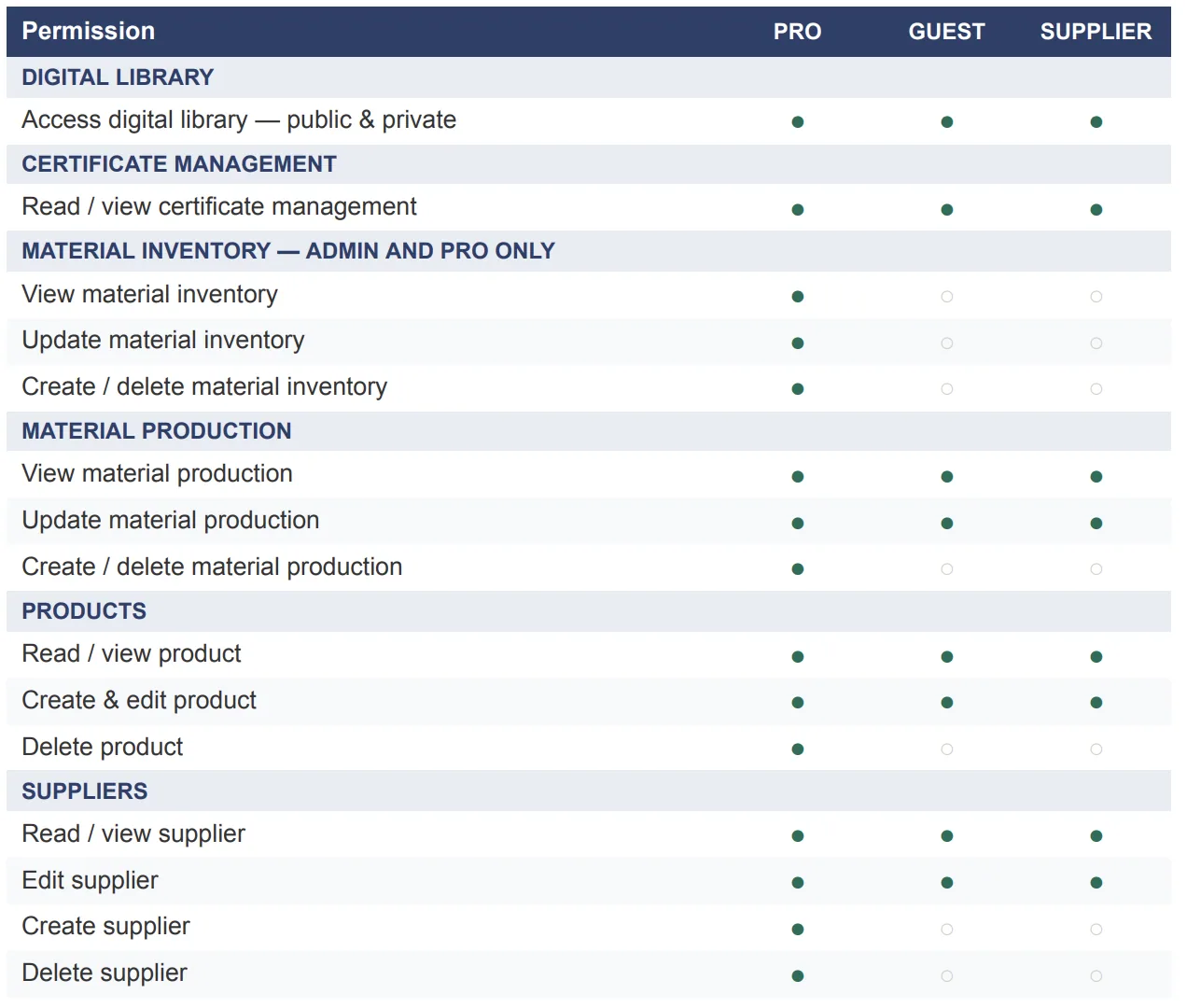Click GUEST empty circle for View material inventory

pos(947,297)
